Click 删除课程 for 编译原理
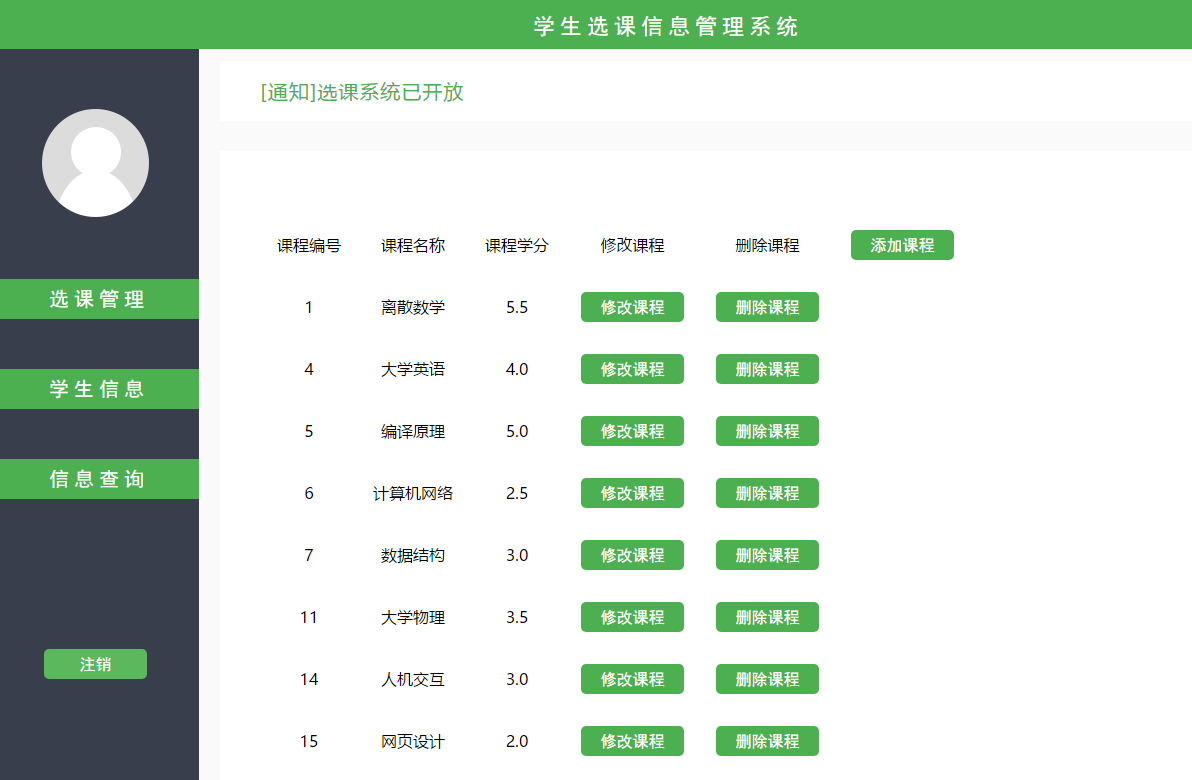The image size is (1192, 780). [767, 431]
